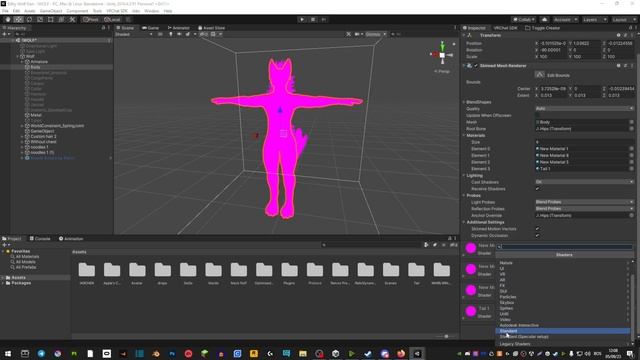Select the Hand tool in the toolbar
Viewport: 640px width, 360px height.
click(x=8, y=20)
